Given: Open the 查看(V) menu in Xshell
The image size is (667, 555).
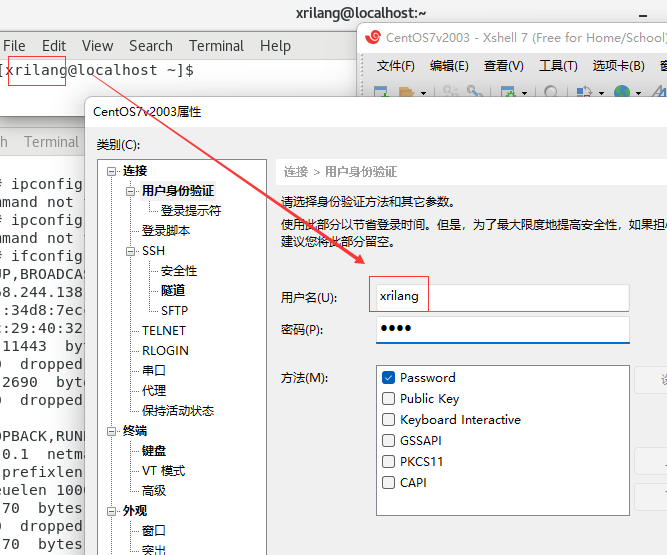Looking at the screenshot, I should point(503,66).
